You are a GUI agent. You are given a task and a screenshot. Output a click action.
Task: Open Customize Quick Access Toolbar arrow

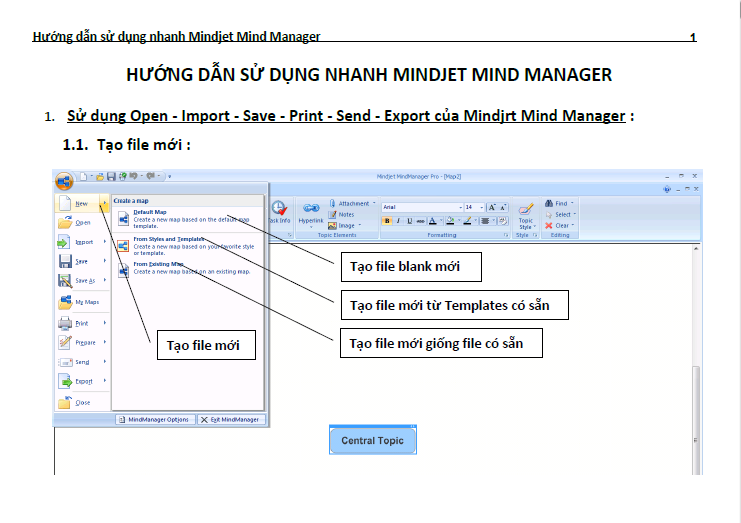coord(169,177)
